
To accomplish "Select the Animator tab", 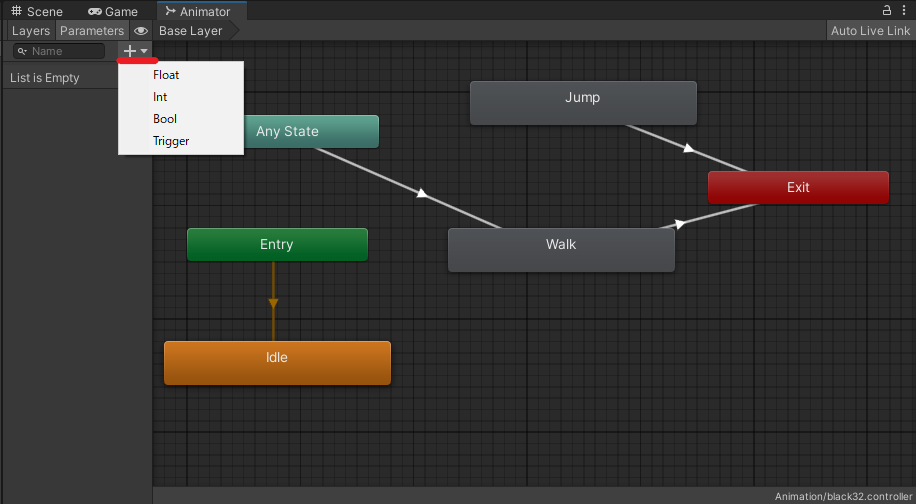I will pyautogui.click(x=202, y=11).
